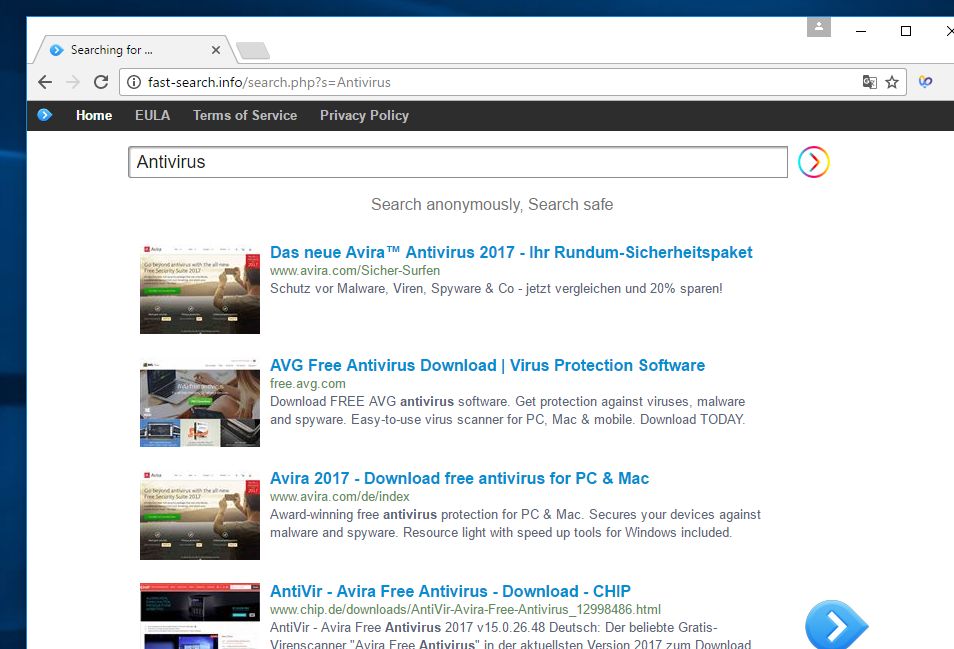Click the free.avg.com URL
954x649 pixels.
pyautogui.click(x=308, y=384)
